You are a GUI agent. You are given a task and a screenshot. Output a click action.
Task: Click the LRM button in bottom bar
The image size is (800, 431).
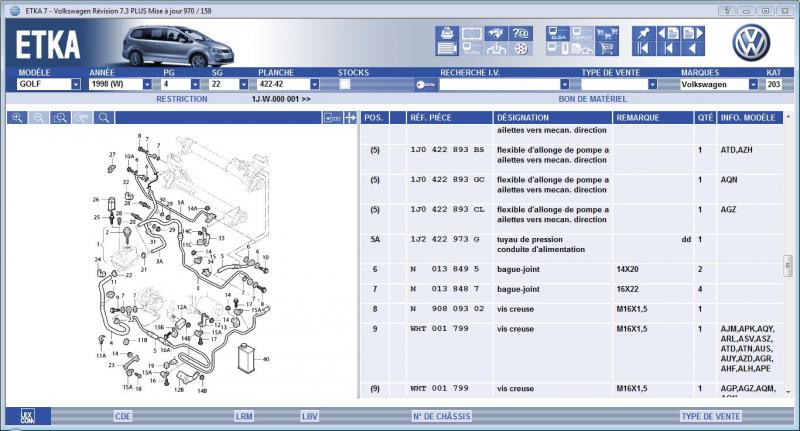tap(244, 416)
